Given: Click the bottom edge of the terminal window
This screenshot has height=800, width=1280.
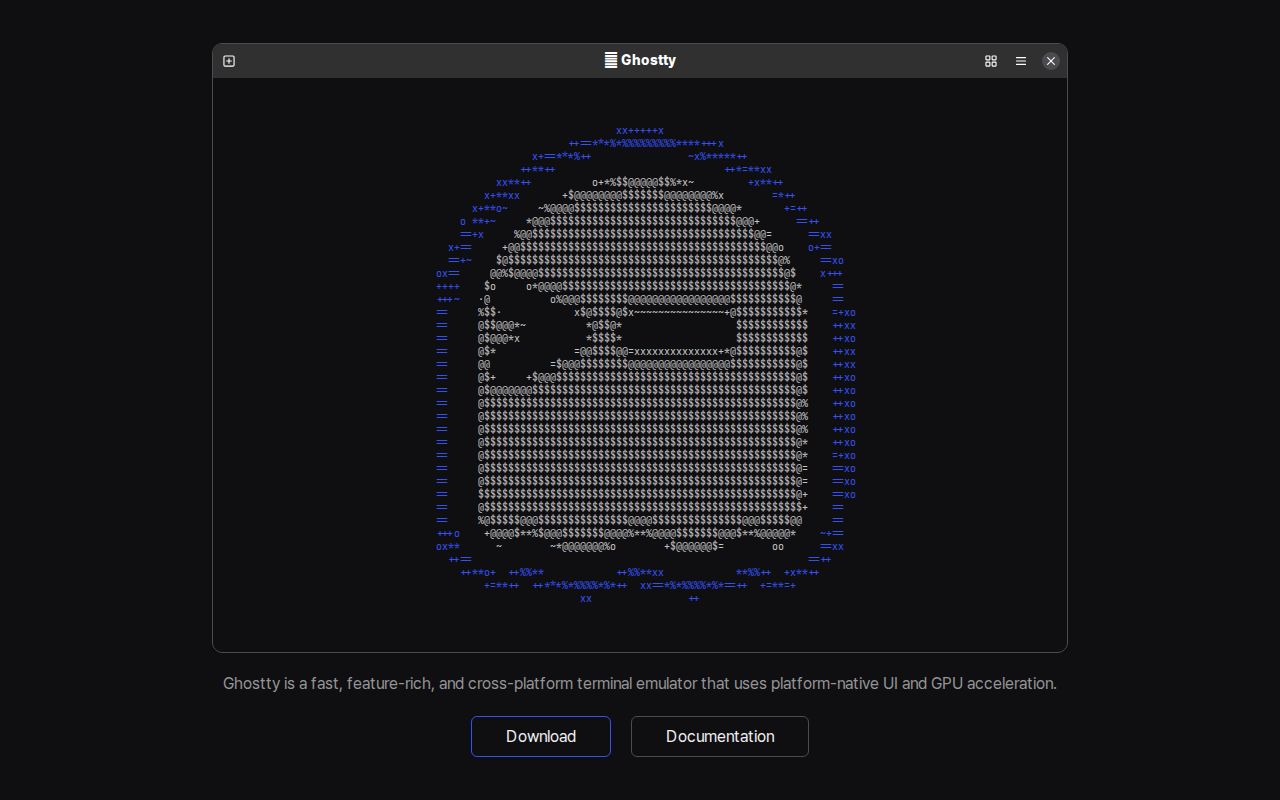Looking at the screenshot, I should pos(640,648).
